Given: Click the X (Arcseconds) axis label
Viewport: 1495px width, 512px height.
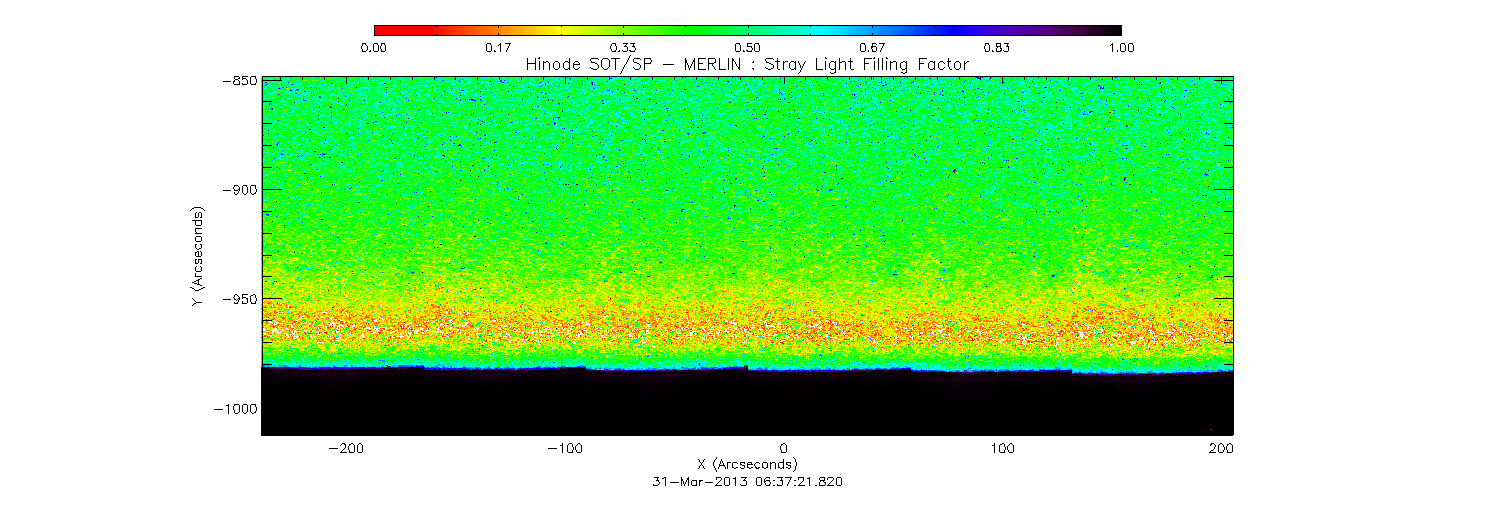Looking at the screenshot, I should click(x=747, y=464).
